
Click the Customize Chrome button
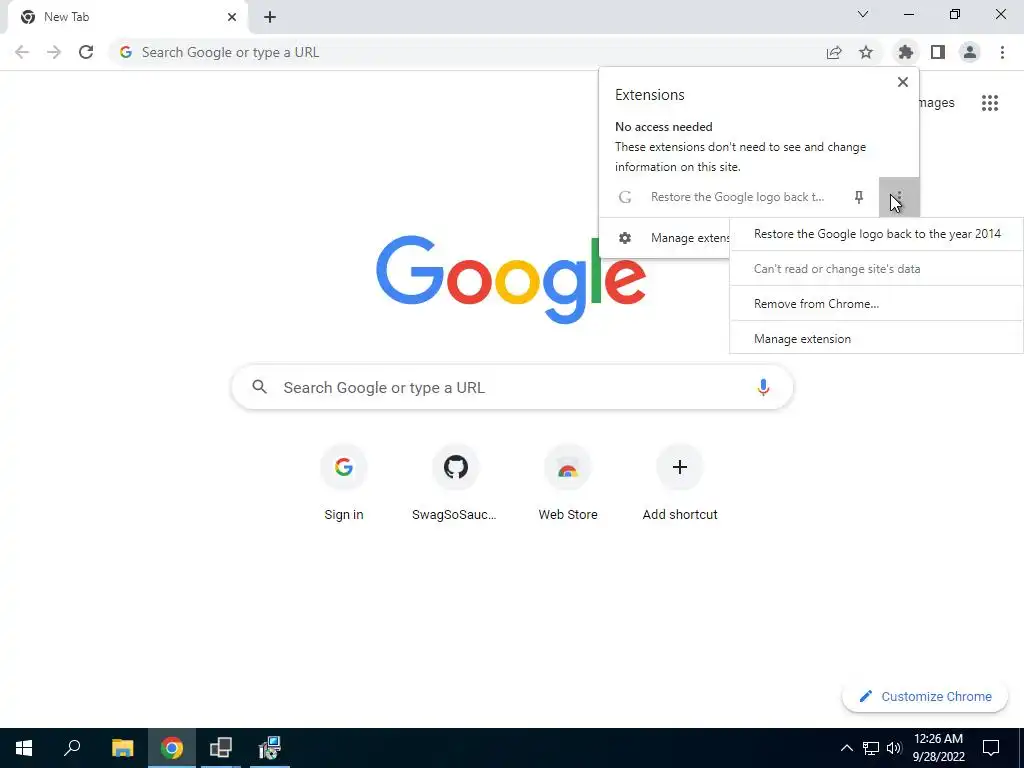[x=925, y=696]
